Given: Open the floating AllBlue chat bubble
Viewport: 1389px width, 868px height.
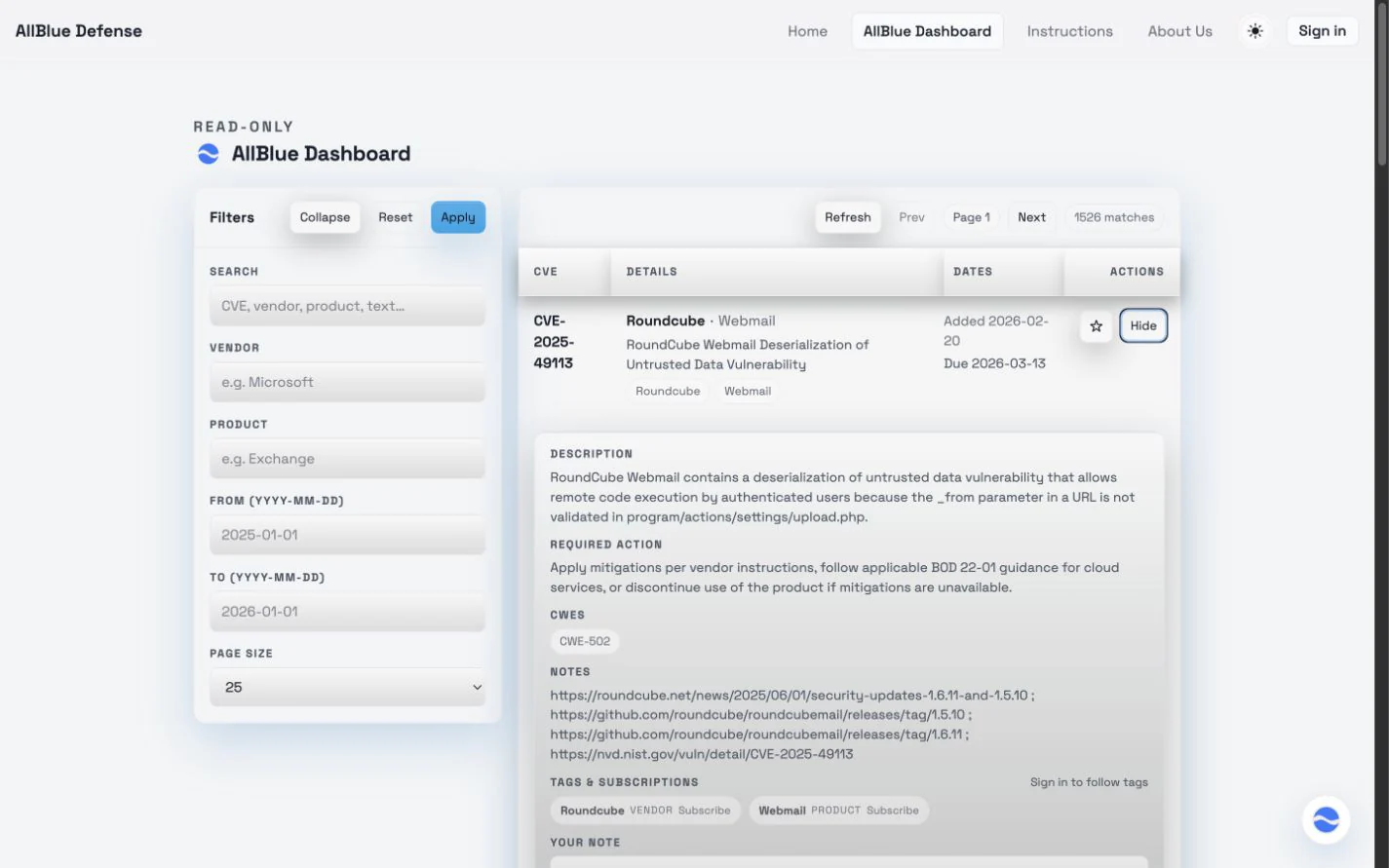Looking at the screenshot, I should (x=1326, y=819).
